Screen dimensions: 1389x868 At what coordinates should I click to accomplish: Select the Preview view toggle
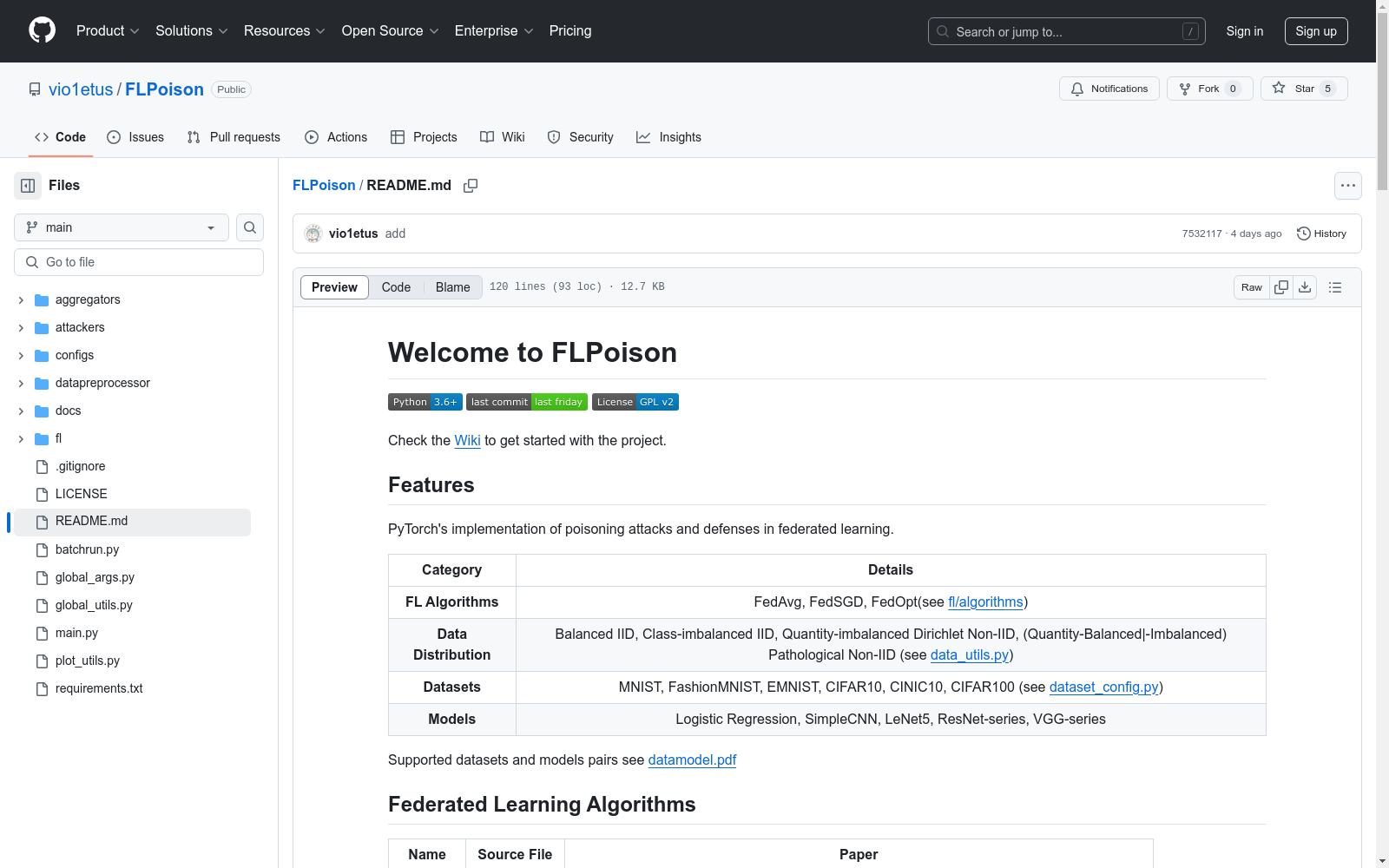tap(334, 287)
